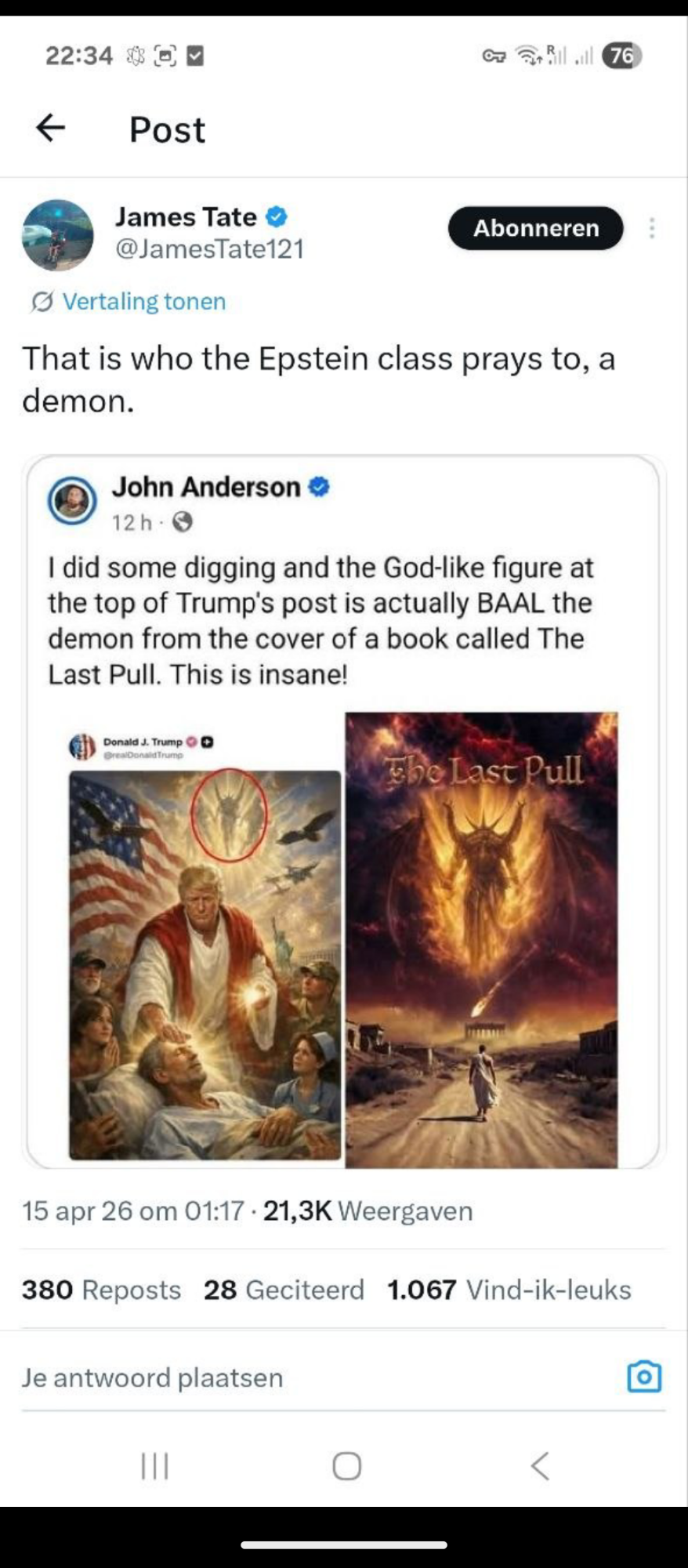View the 28 Geciteerd quotes list
The width and height of the screenshot is (688, 1568).
point(284,1290)
